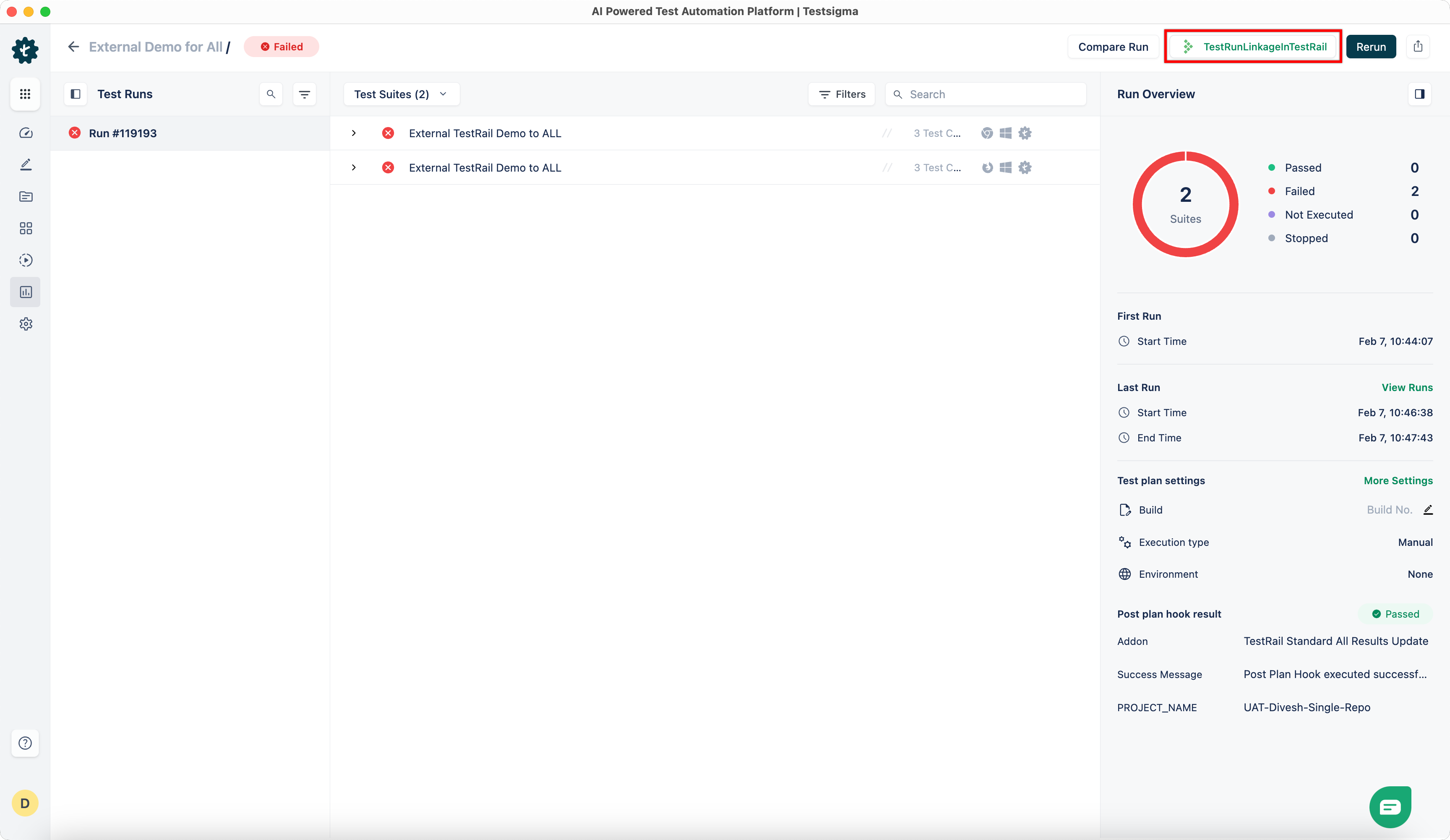Open the apps grid menu icon
Image resolution: width=1450 pixels, height=840 pixels.
coord(25,94)
